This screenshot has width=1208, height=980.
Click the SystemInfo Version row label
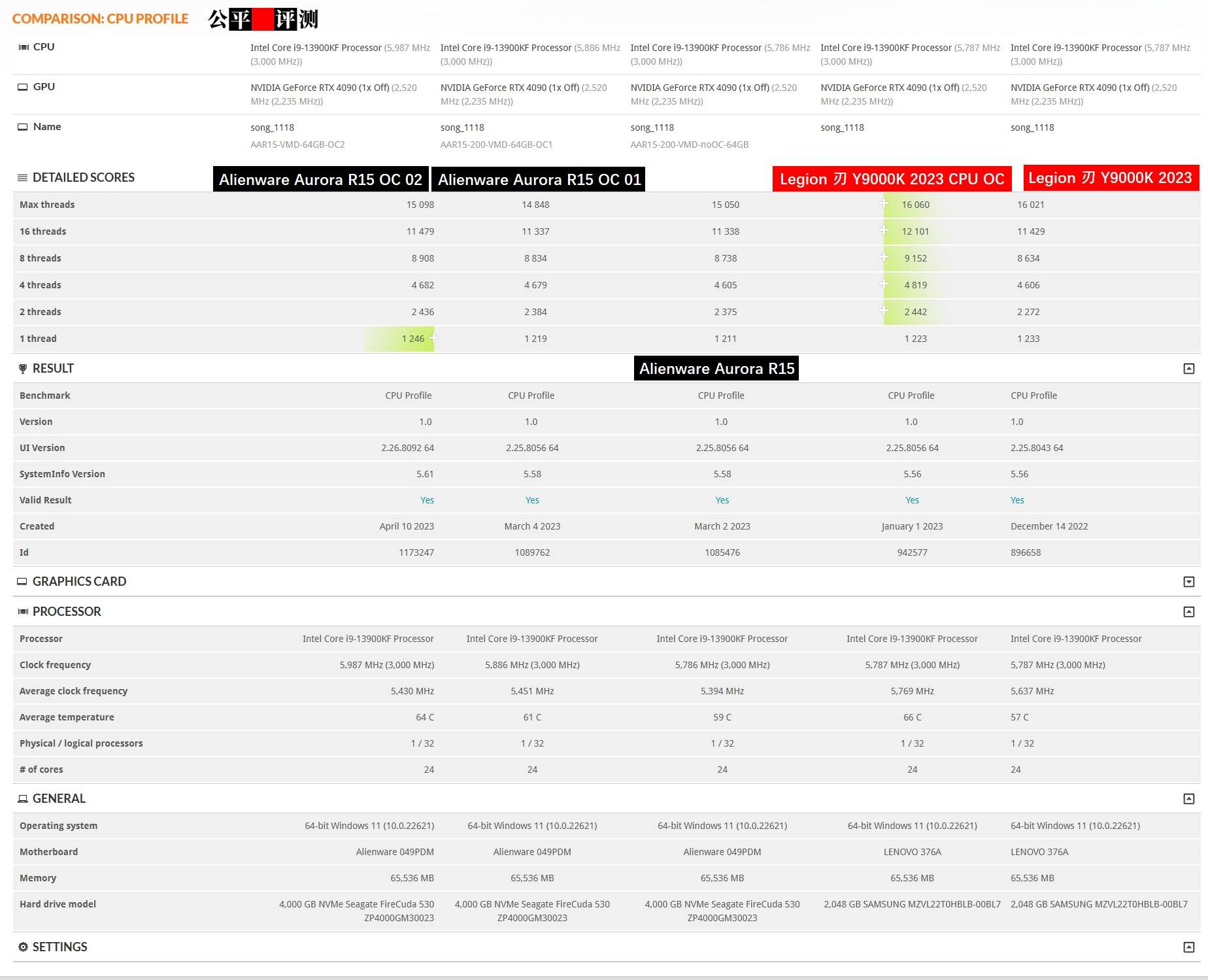coord(62,474)
